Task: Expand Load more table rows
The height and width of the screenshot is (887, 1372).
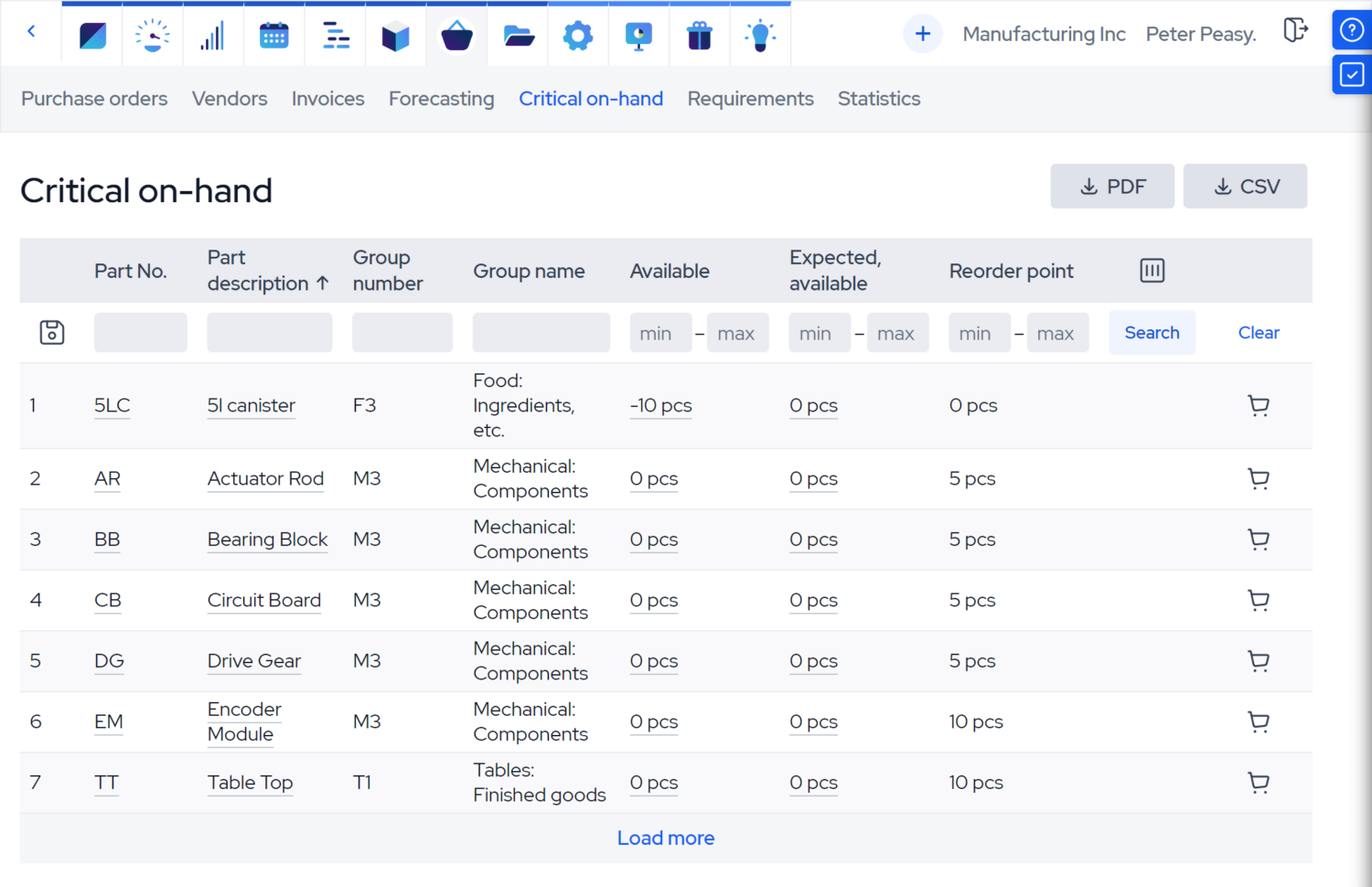Action: (666, 838)
